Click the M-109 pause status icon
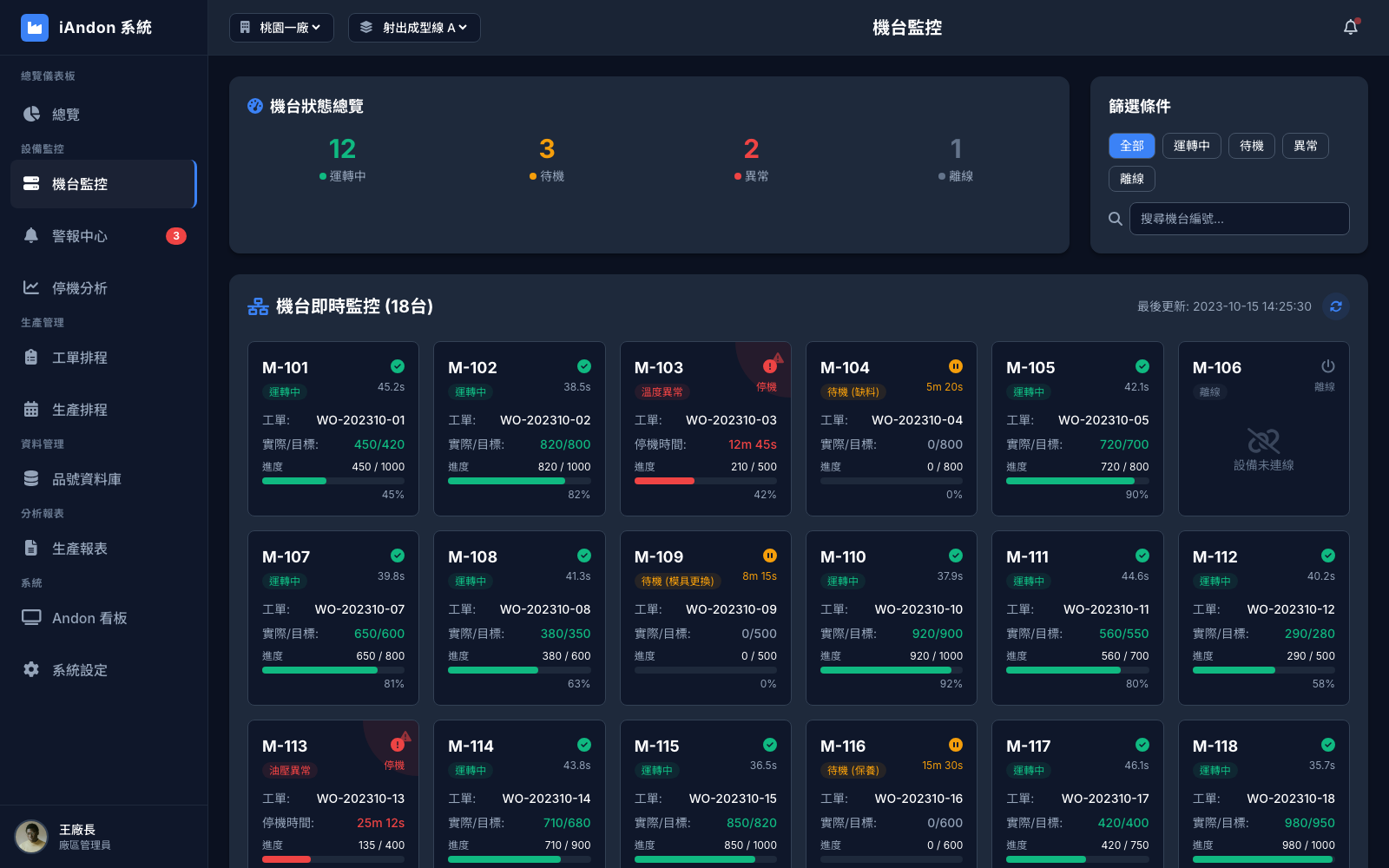Viewport: 1389px width, 868px height. click(770, 556)
